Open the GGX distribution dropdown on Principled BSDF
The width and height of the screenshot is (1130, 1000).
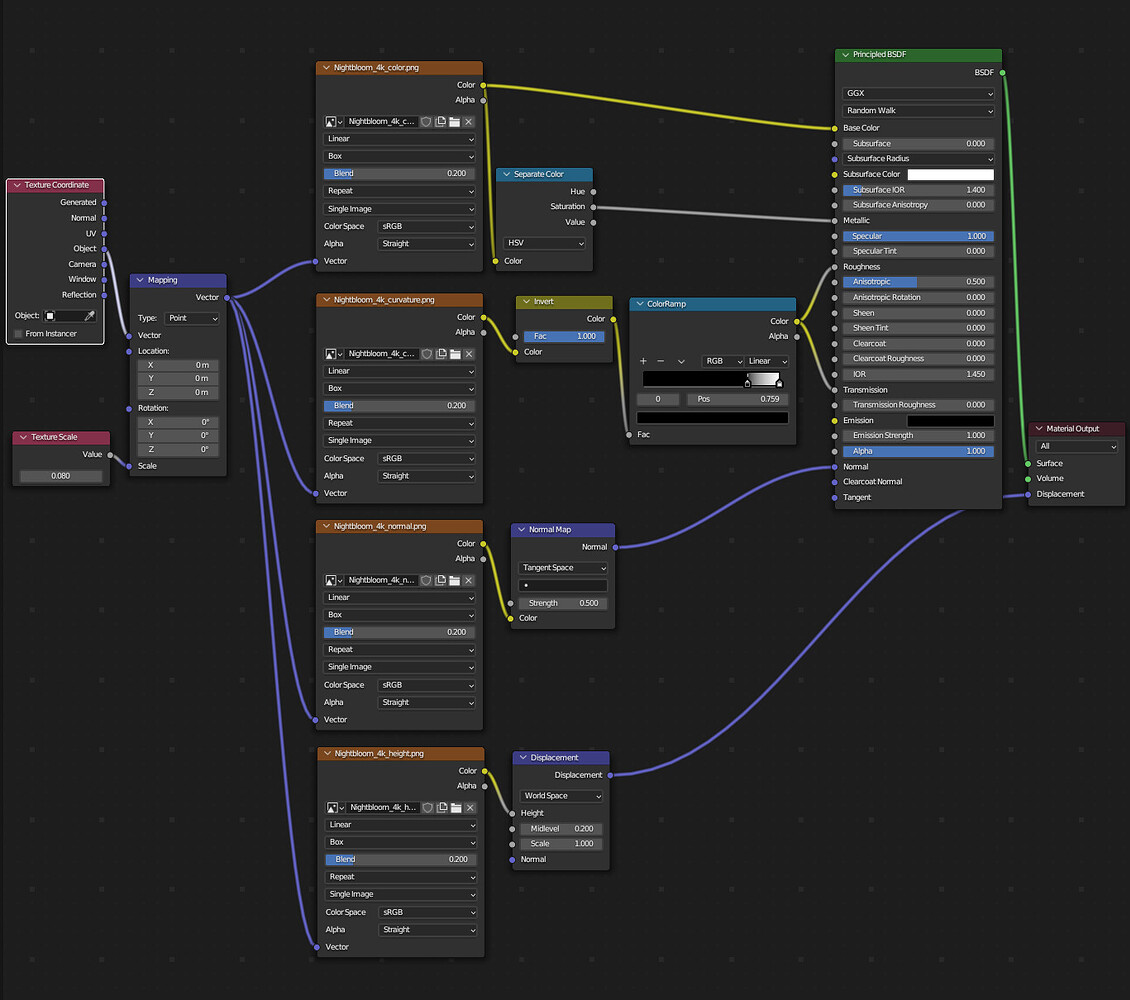(917, 92)
